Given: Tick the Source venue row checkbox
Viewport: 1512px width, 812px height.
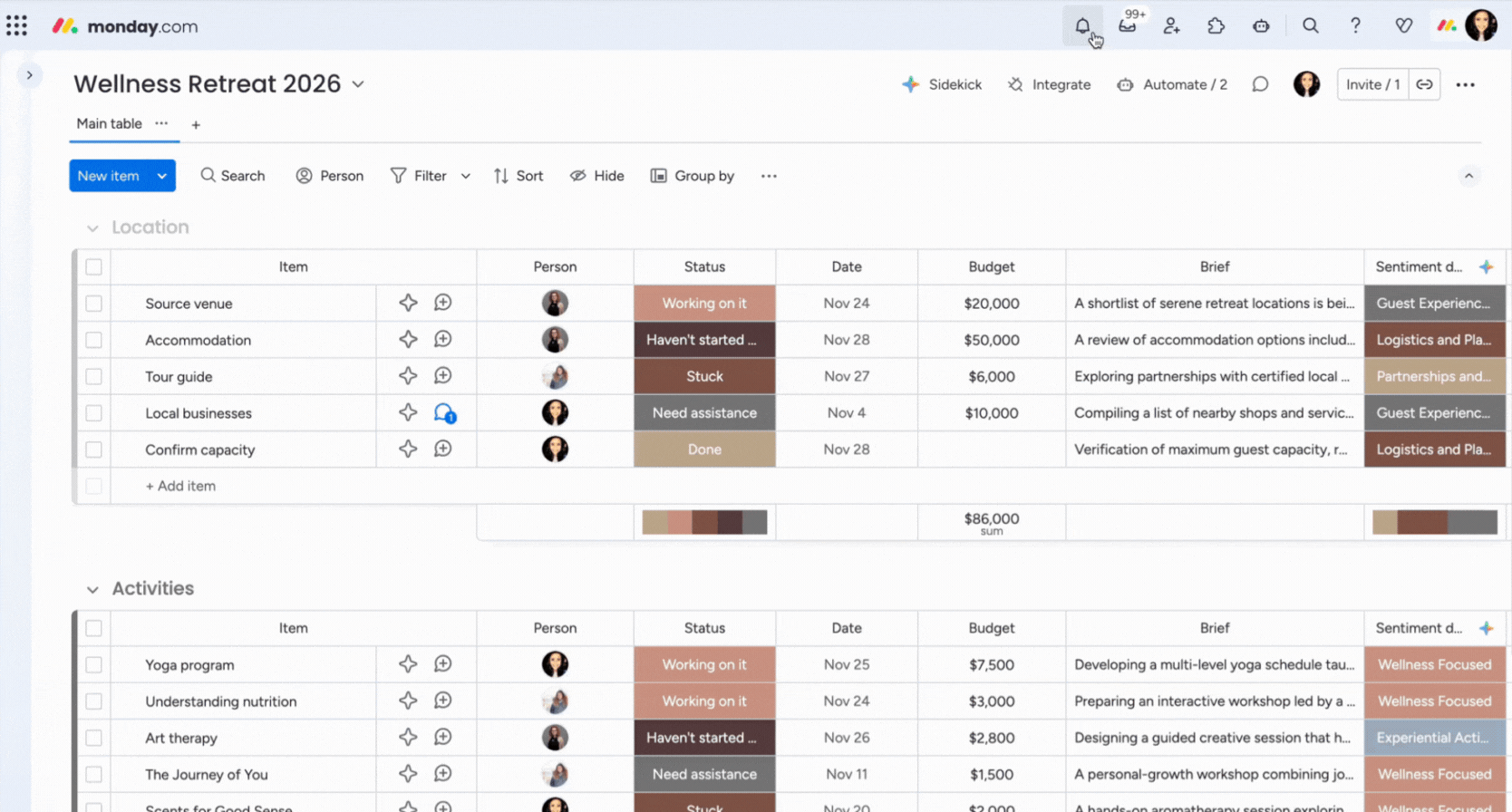Looking at the screenshot, I should click(x=93, y=304).
